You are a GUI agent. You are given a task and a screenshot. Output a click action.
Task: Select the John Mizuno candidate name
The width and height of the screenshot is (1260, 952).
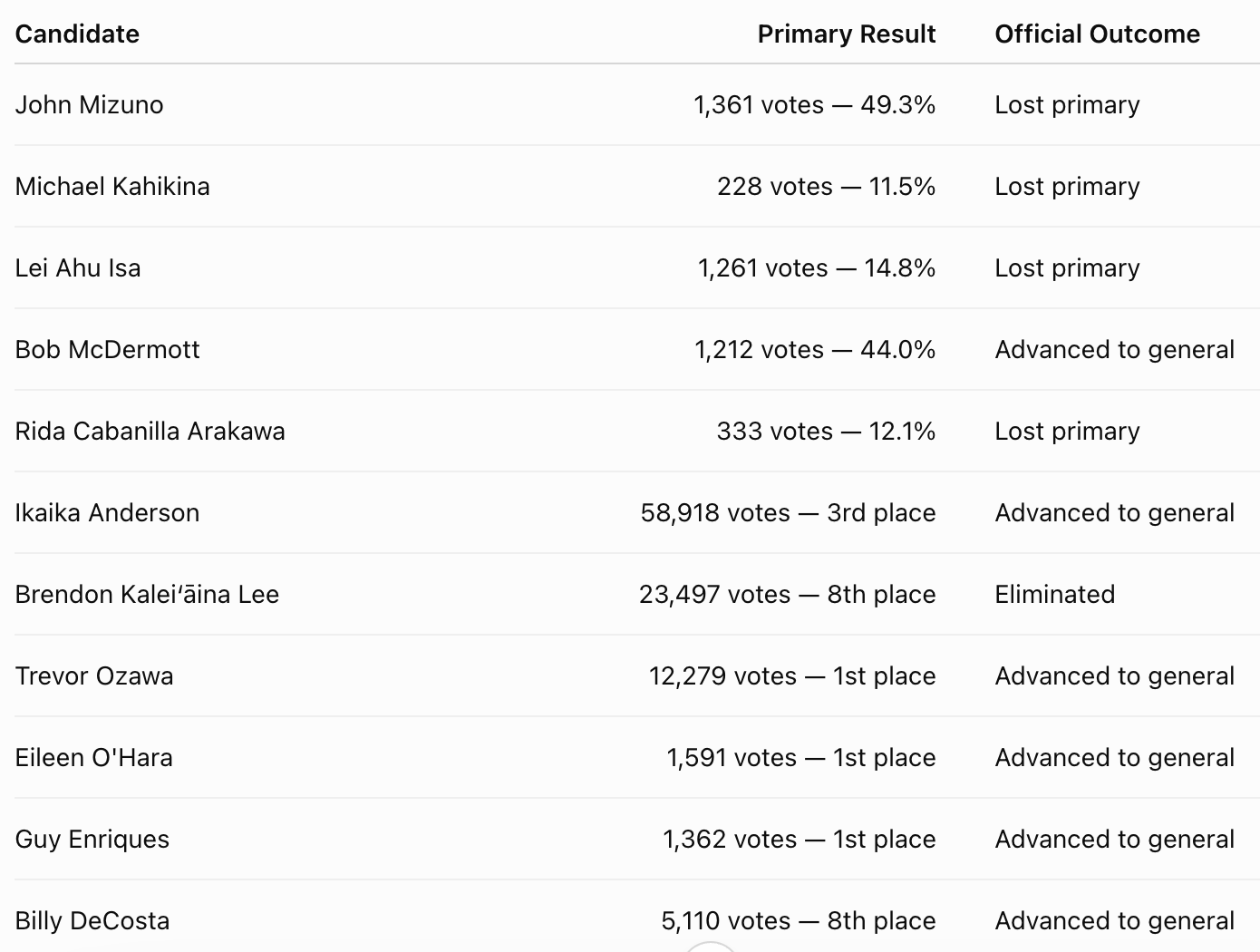tap(89, 105)
